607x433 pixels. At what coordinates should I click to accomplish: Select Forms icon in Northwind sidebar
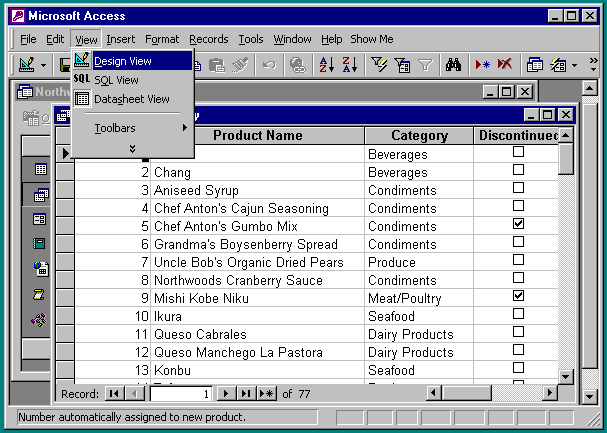39,219
